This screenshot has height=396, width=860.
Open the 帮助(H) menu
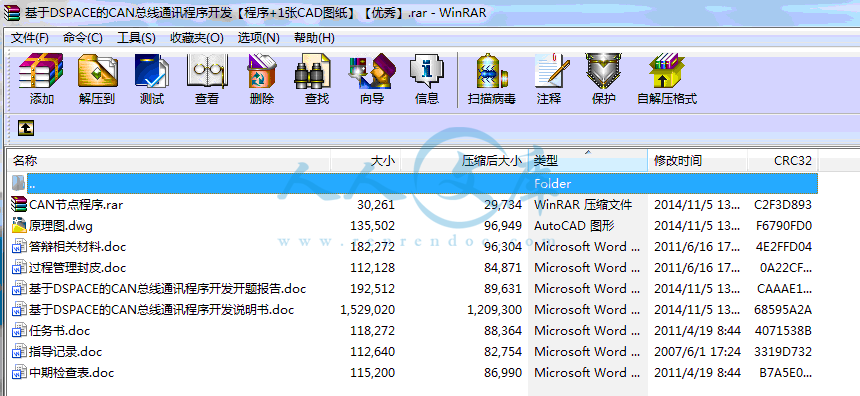coord(314,38)
